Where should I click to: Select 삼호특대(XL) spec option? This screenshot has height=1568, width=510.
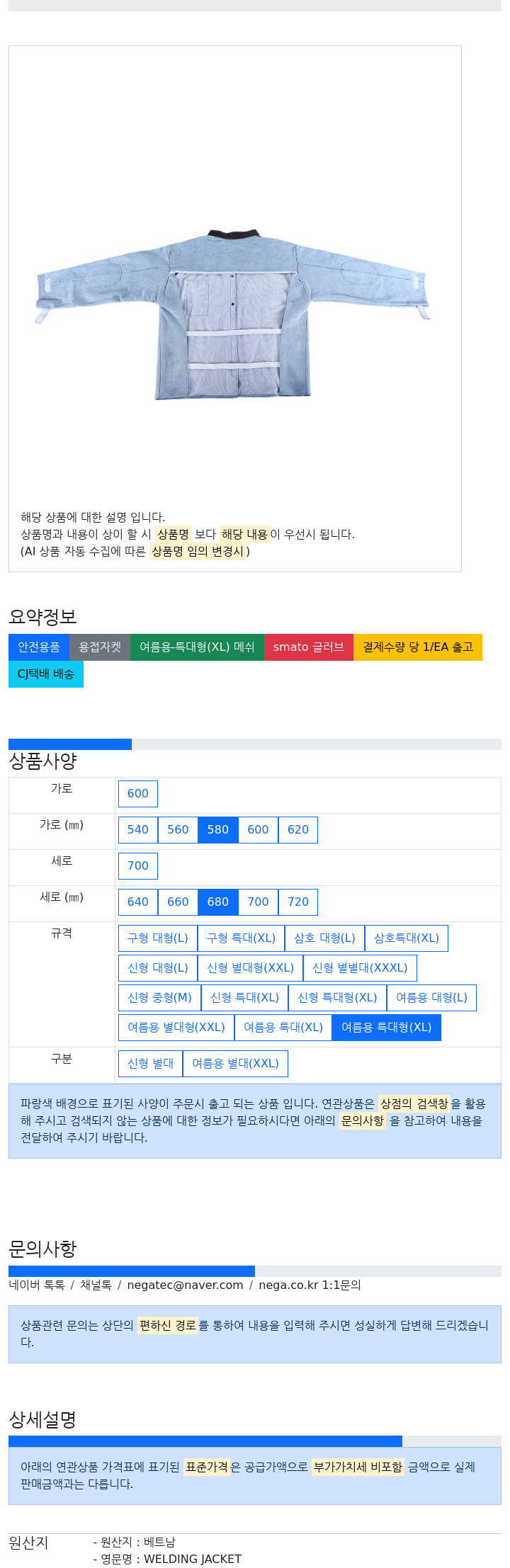coord(407,938)
